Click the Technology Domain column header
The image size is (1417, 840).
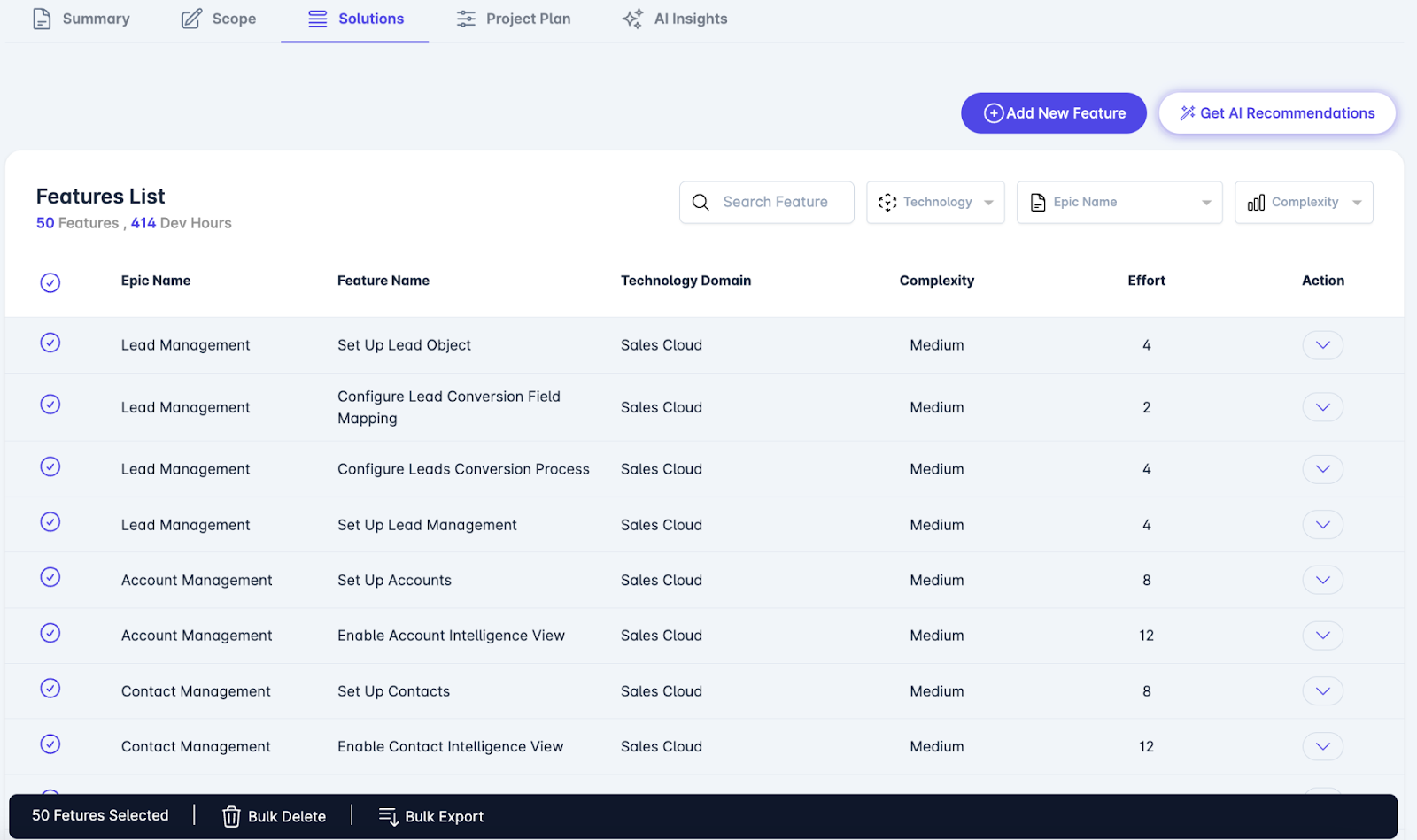(x=685, y=281)
